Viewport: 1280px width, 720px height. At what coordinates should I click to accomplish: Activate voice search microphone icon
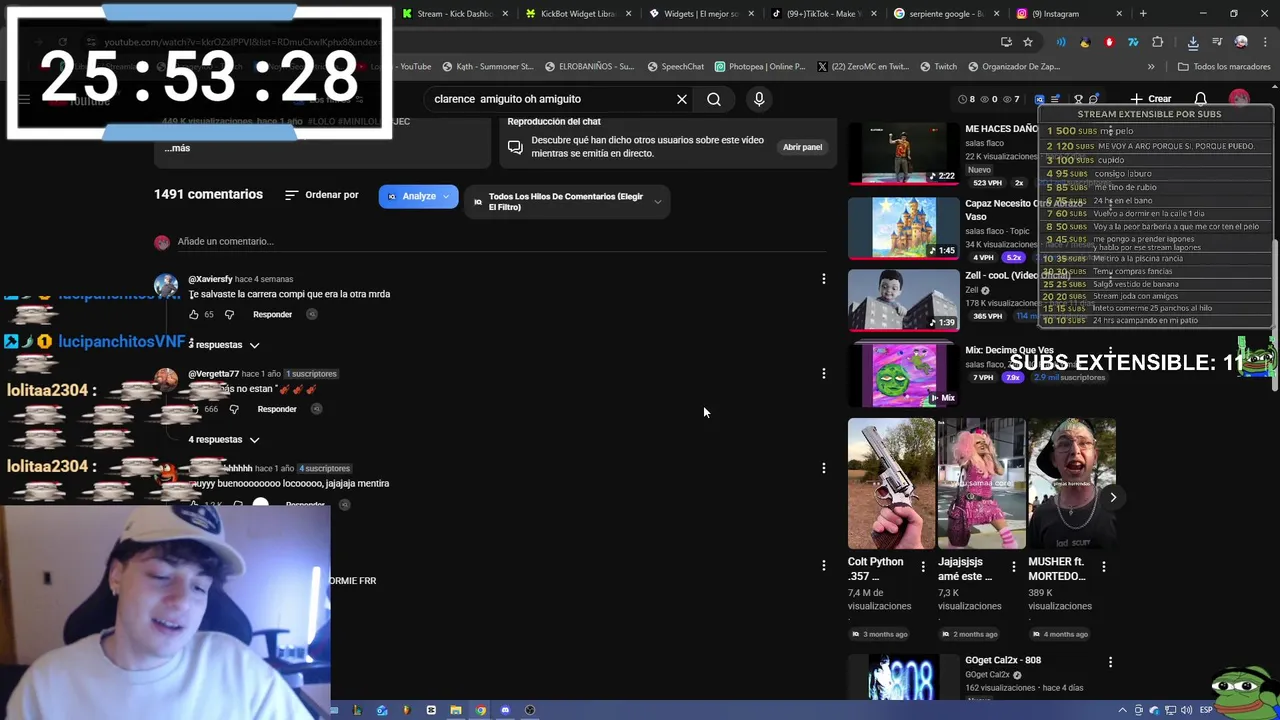(x=759, y=99)
